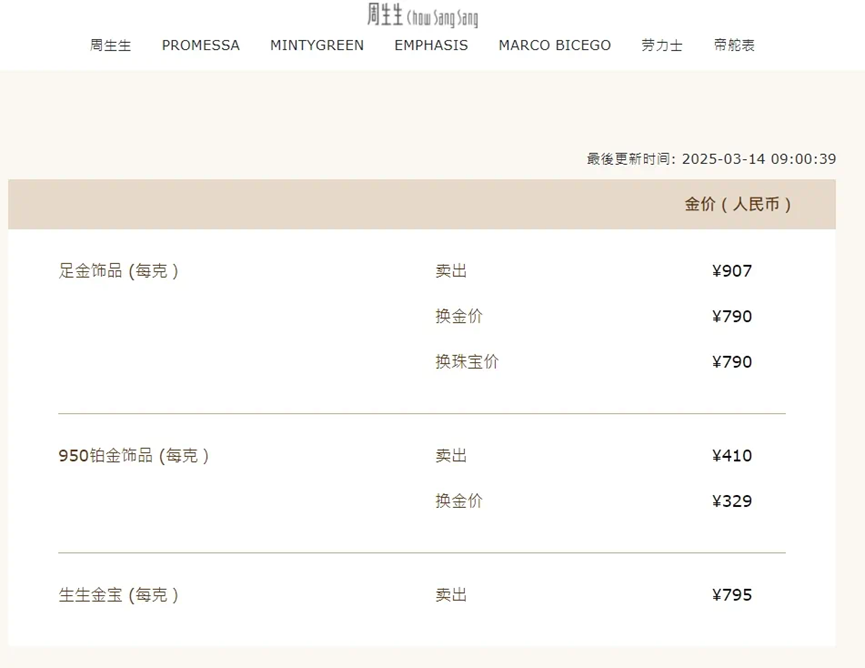Screen dimensions: 865x668
Task: Go to the PROMESSA brand page
Action: [201, 45]
